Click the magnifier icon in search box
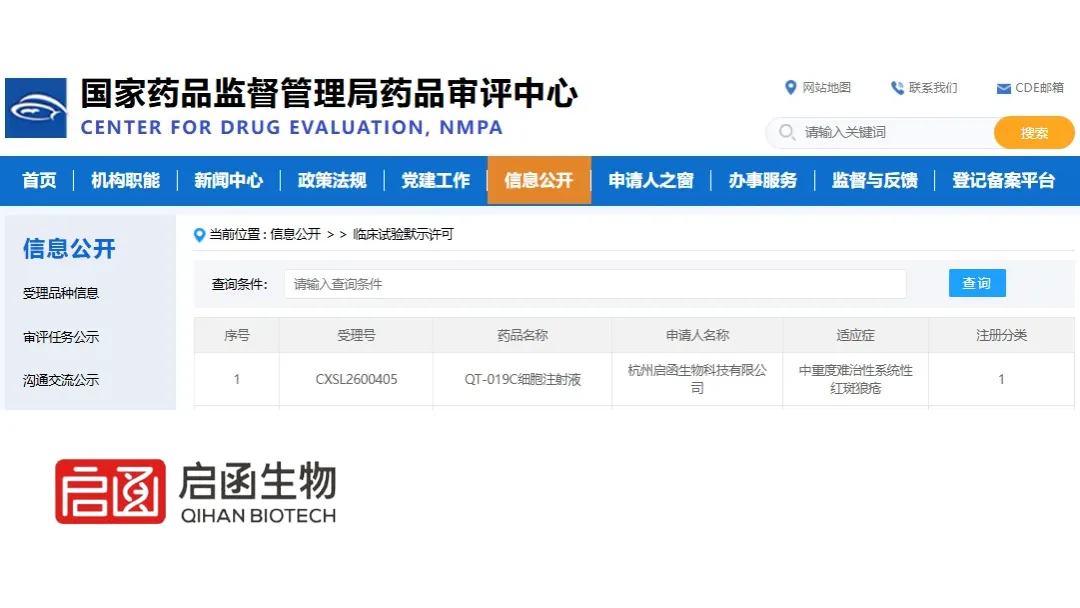1080x608 pixels. click(787, 132)
